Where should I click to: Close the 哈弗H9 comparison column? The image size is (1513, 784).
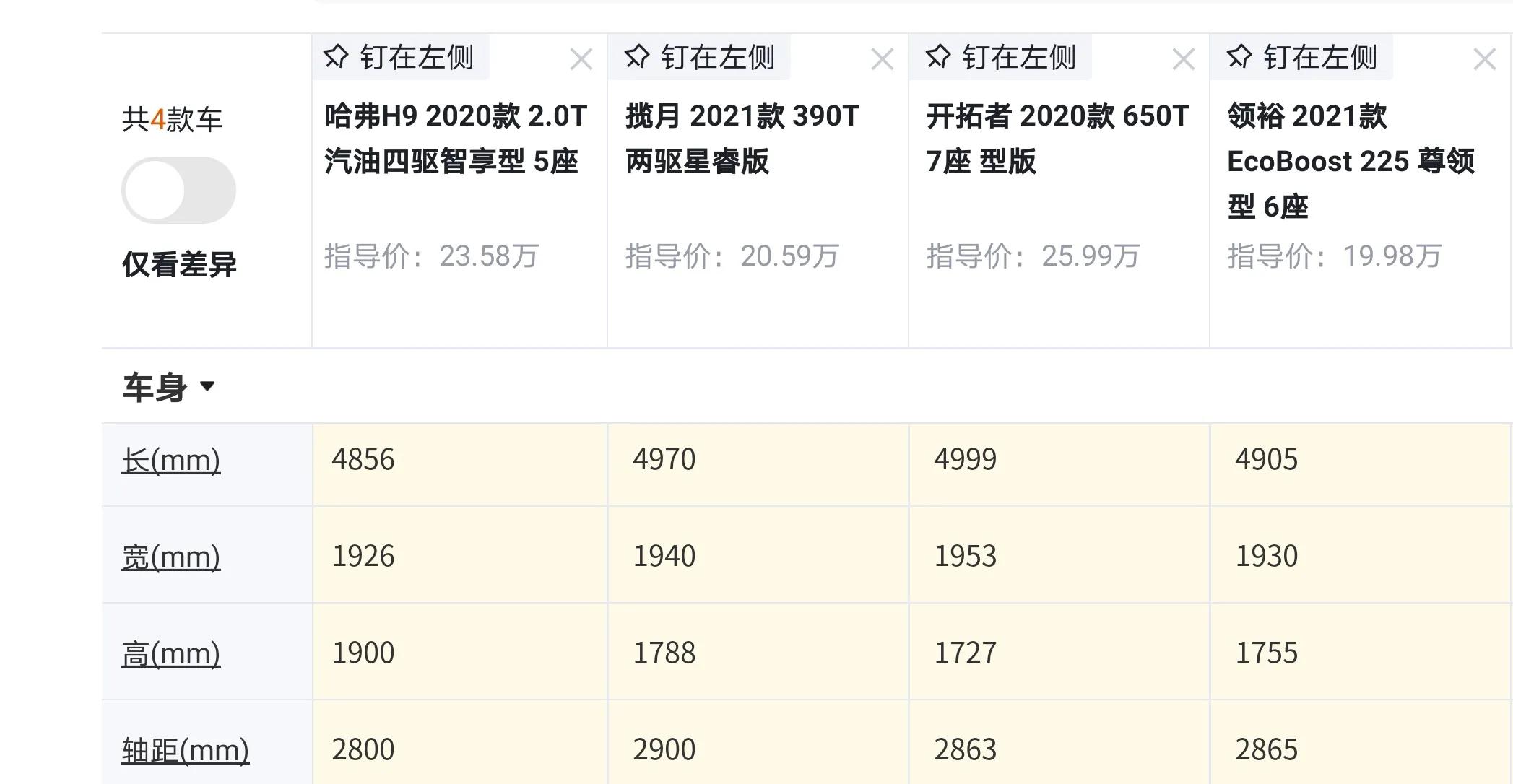pos(580,56)
